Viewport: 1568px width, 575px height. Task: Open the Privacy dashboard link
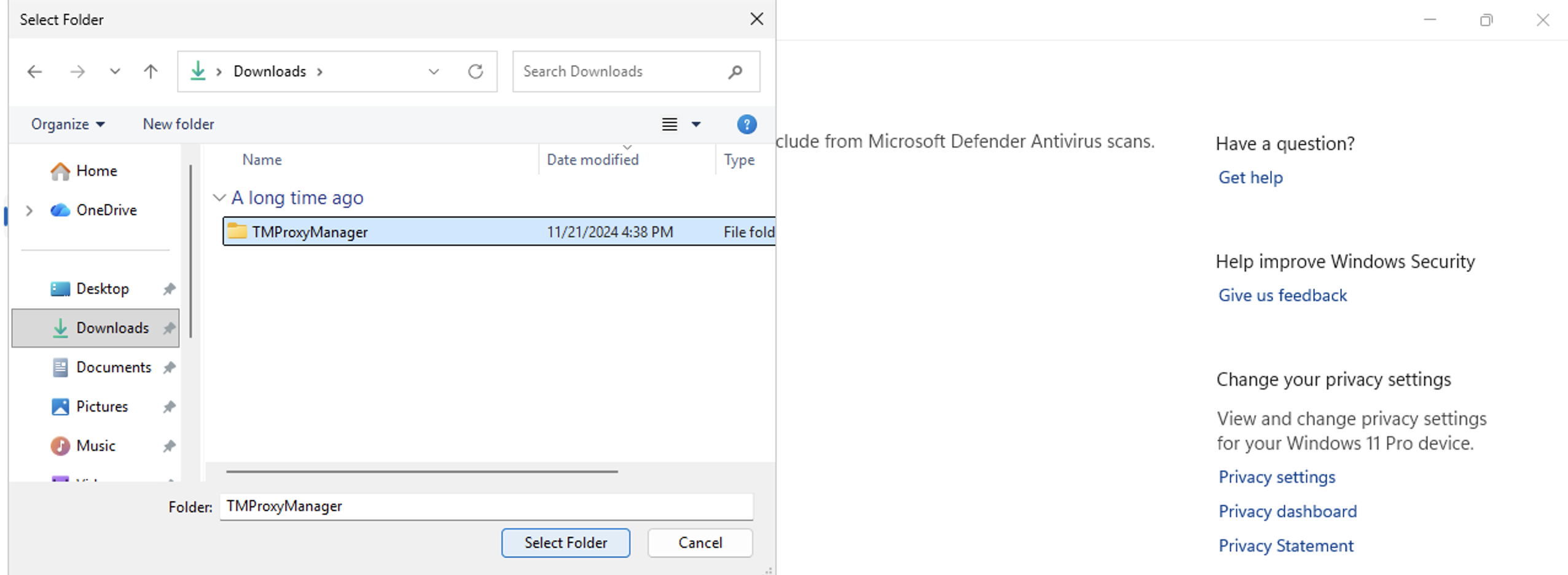1287,512
